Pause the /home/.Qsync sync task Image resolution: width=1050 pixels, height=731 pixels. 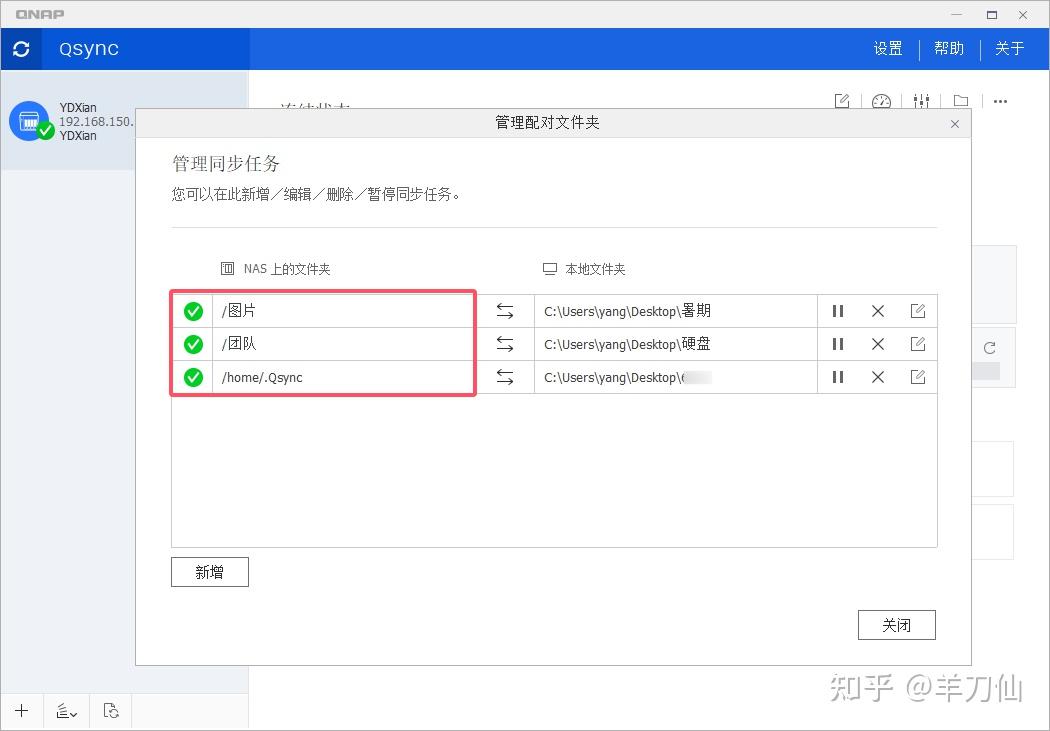838,377
